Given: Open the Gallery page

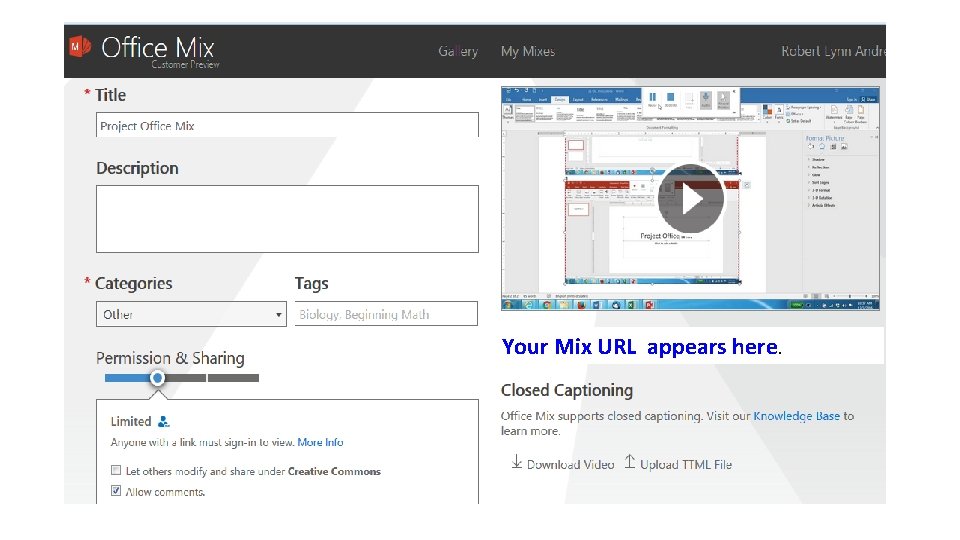Looking at the screenshot, I should [x=458, y=51].
